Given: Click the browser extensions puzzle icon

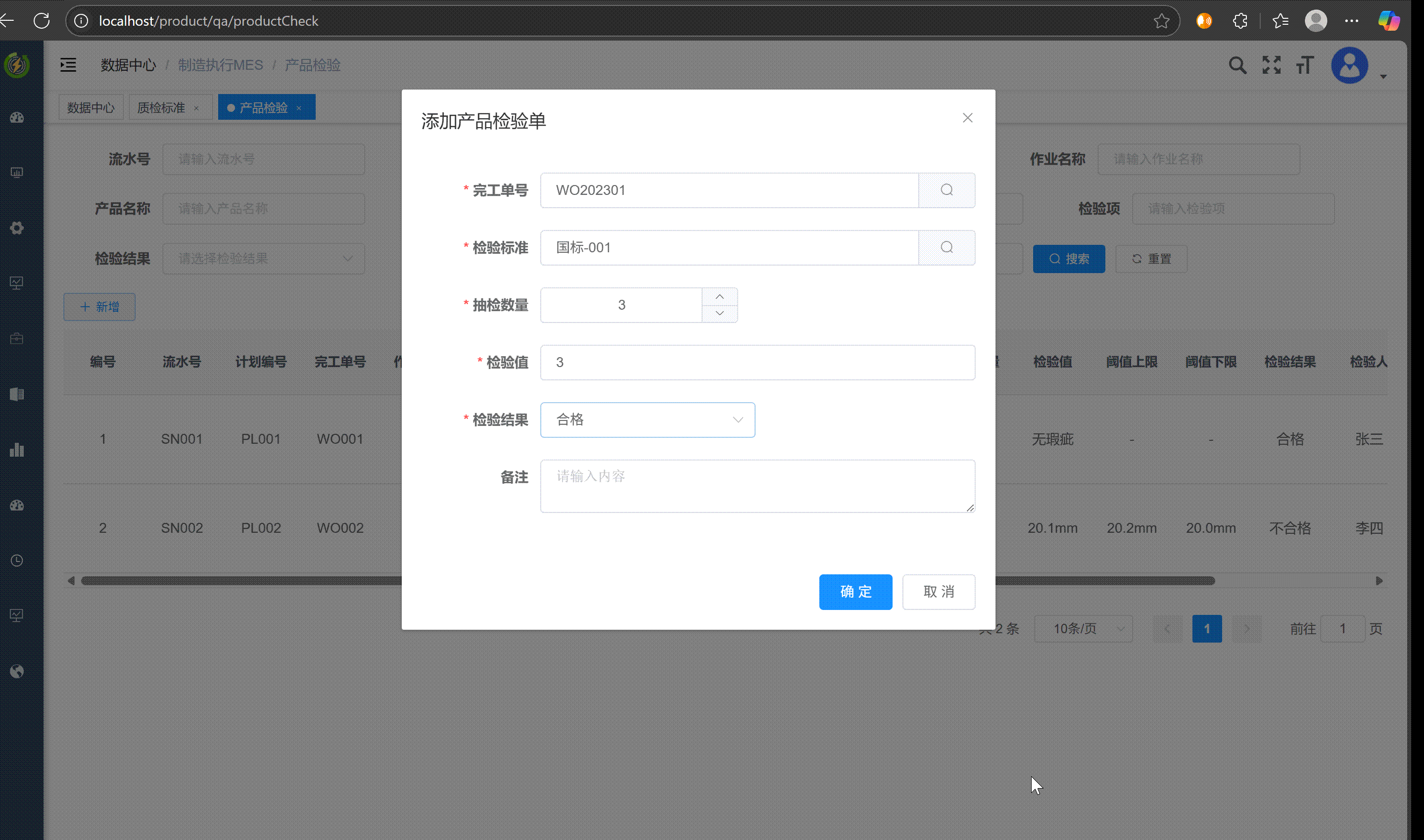Looking at the screenshot, I should [x=1240, y=21].
